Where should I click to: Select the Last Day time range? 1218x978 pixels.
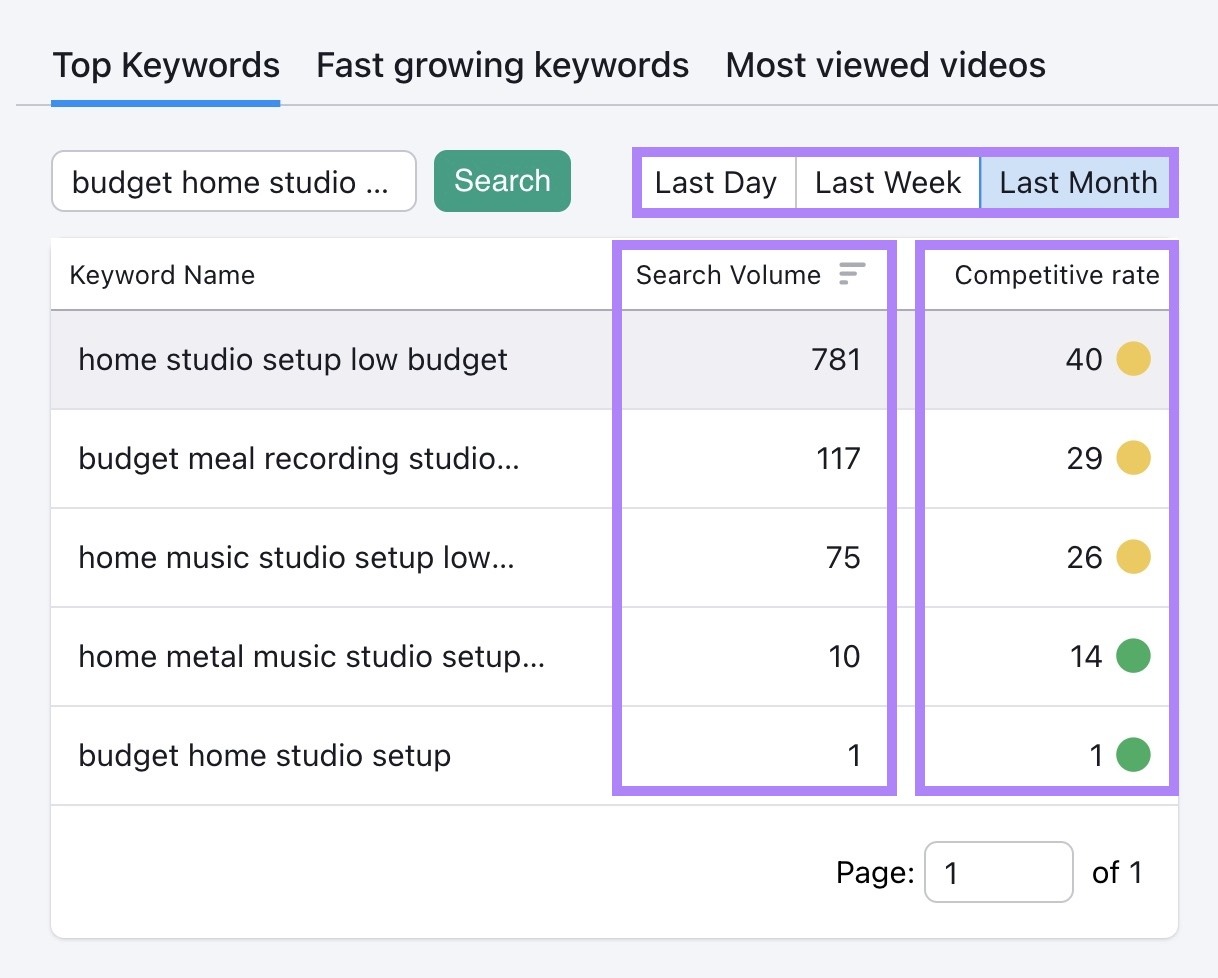716,183
